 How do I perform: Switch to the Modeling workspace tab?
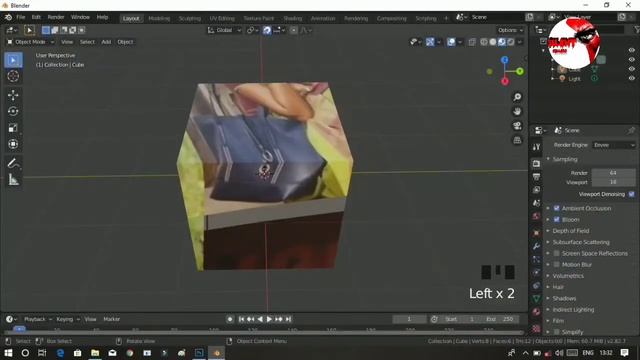tap(159, 18)
